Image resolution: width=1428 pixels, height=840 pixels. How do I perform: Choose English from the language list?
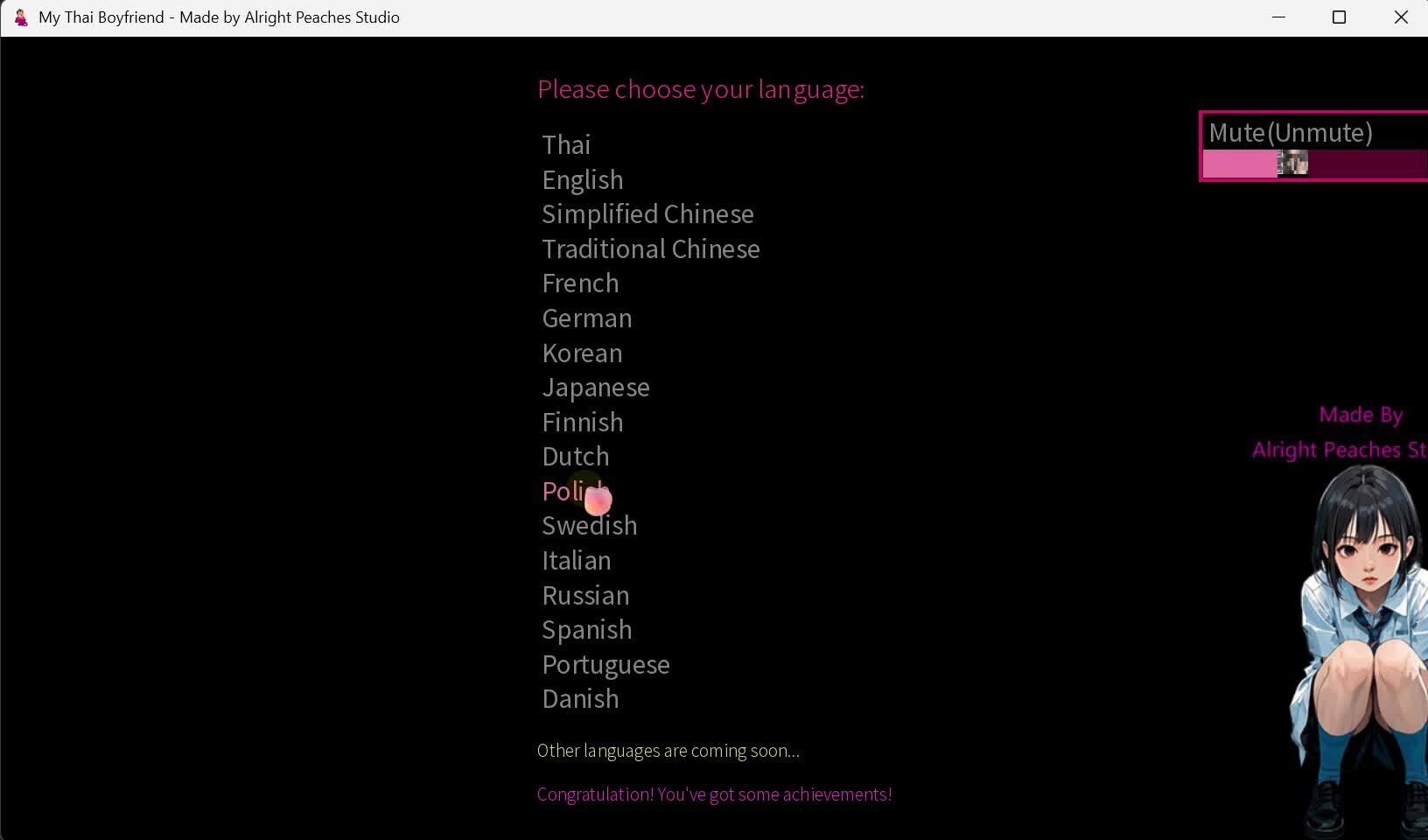tap(583, 179)
